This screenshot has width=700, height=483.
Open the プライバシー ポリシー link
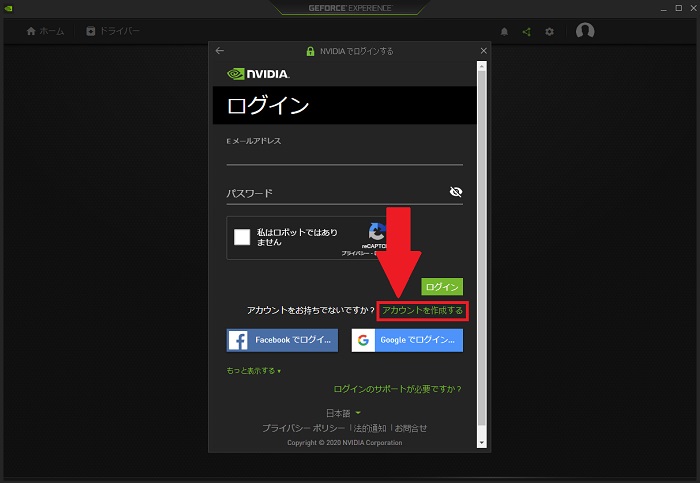(x=304, y=428)
